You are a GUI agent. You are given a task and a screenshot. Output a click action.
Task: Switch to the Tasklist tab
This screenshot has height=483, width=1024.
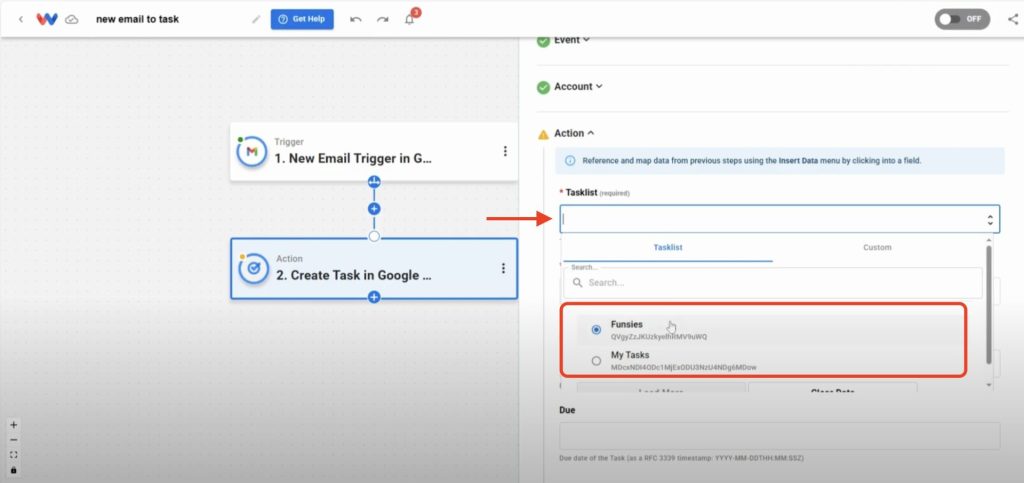[667, 247]
